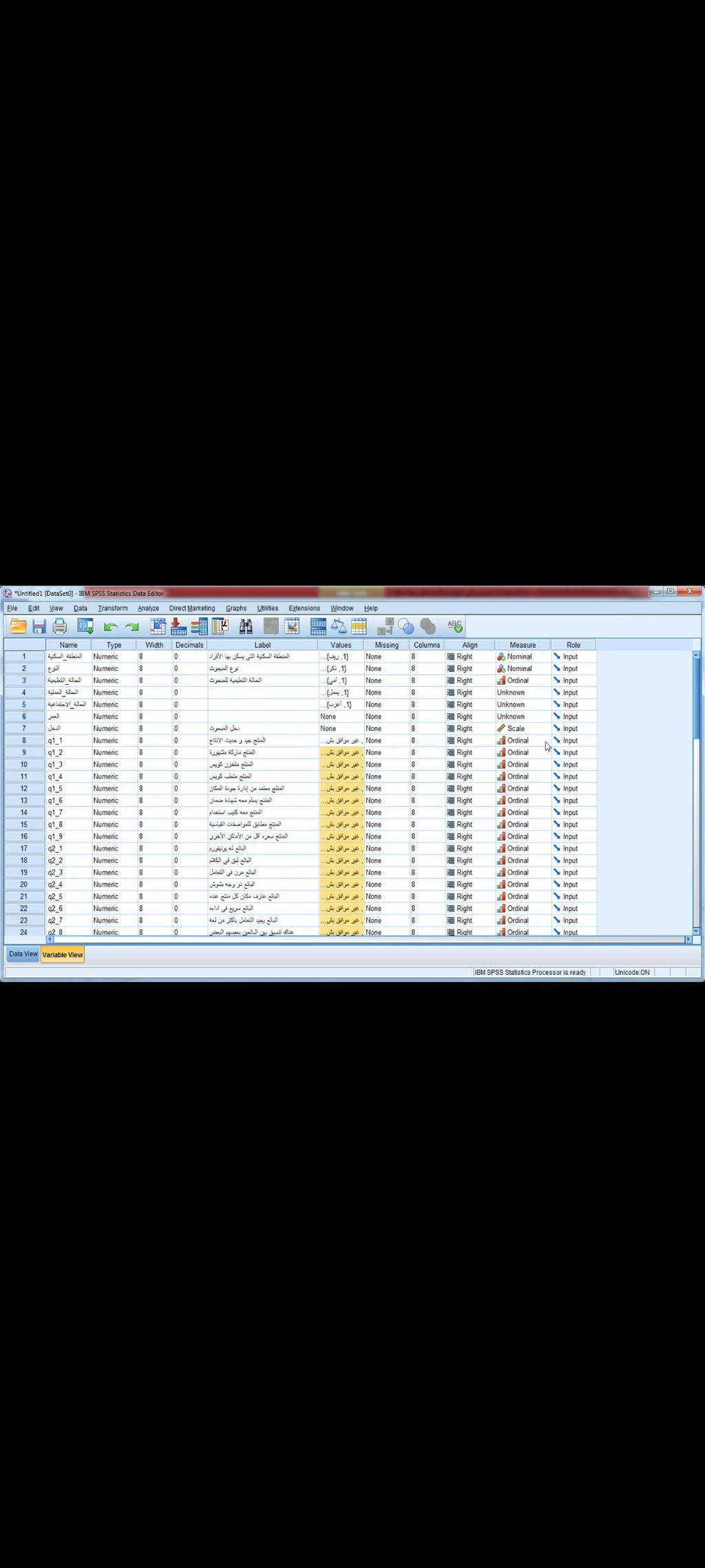Viewport: 705px width, 1568px height.
Task: Run spell check ABC icon
Action: [454, 626]
